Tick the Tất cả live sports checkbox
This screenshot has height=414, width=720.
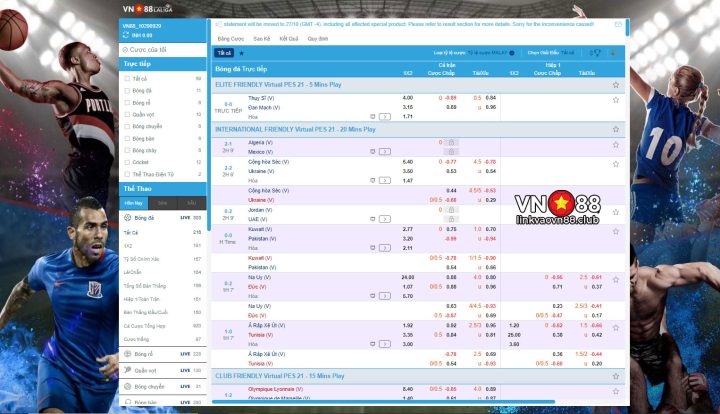(127, 78)
